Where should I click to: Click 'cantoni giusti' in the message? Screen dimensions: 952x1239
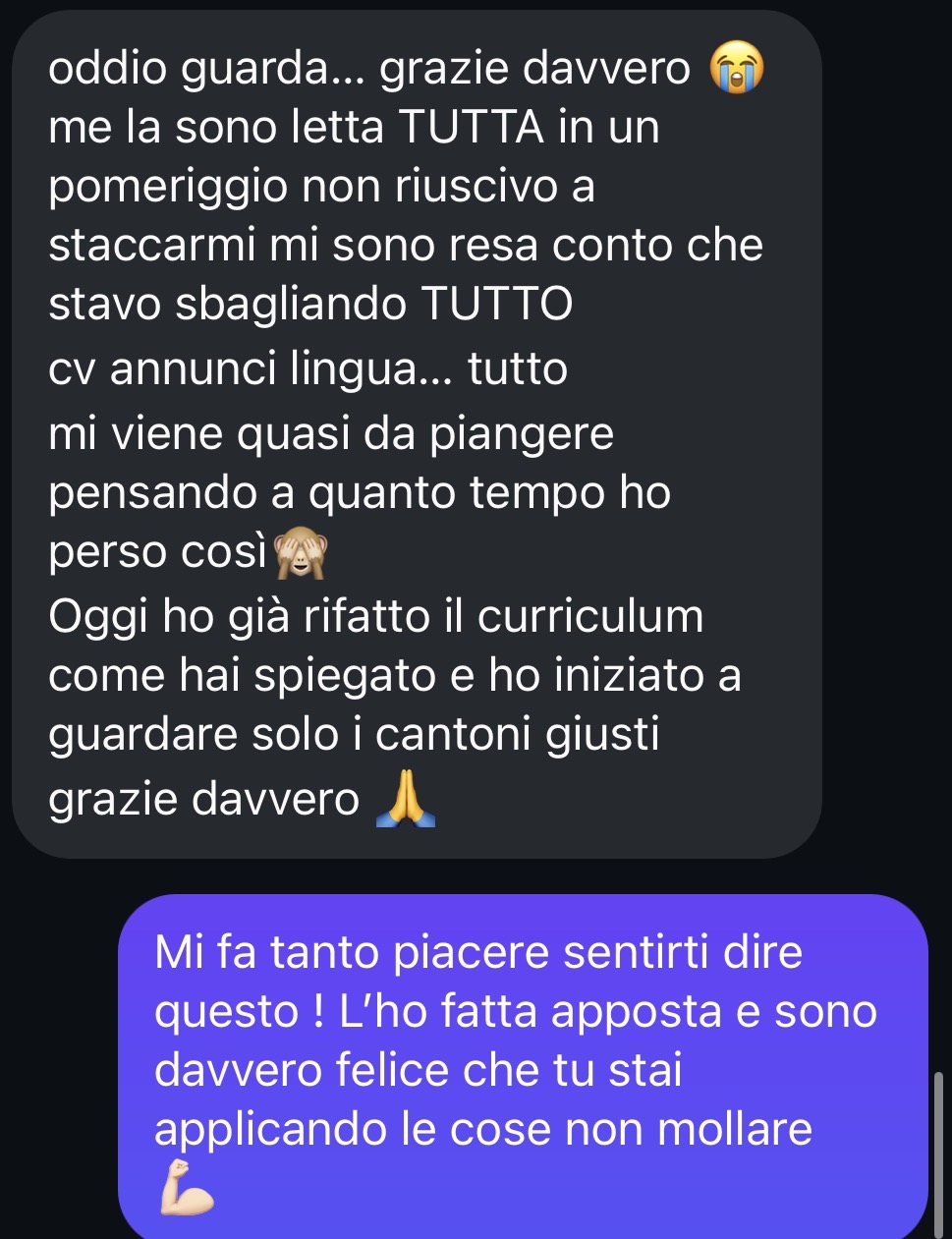click(517, 734)
